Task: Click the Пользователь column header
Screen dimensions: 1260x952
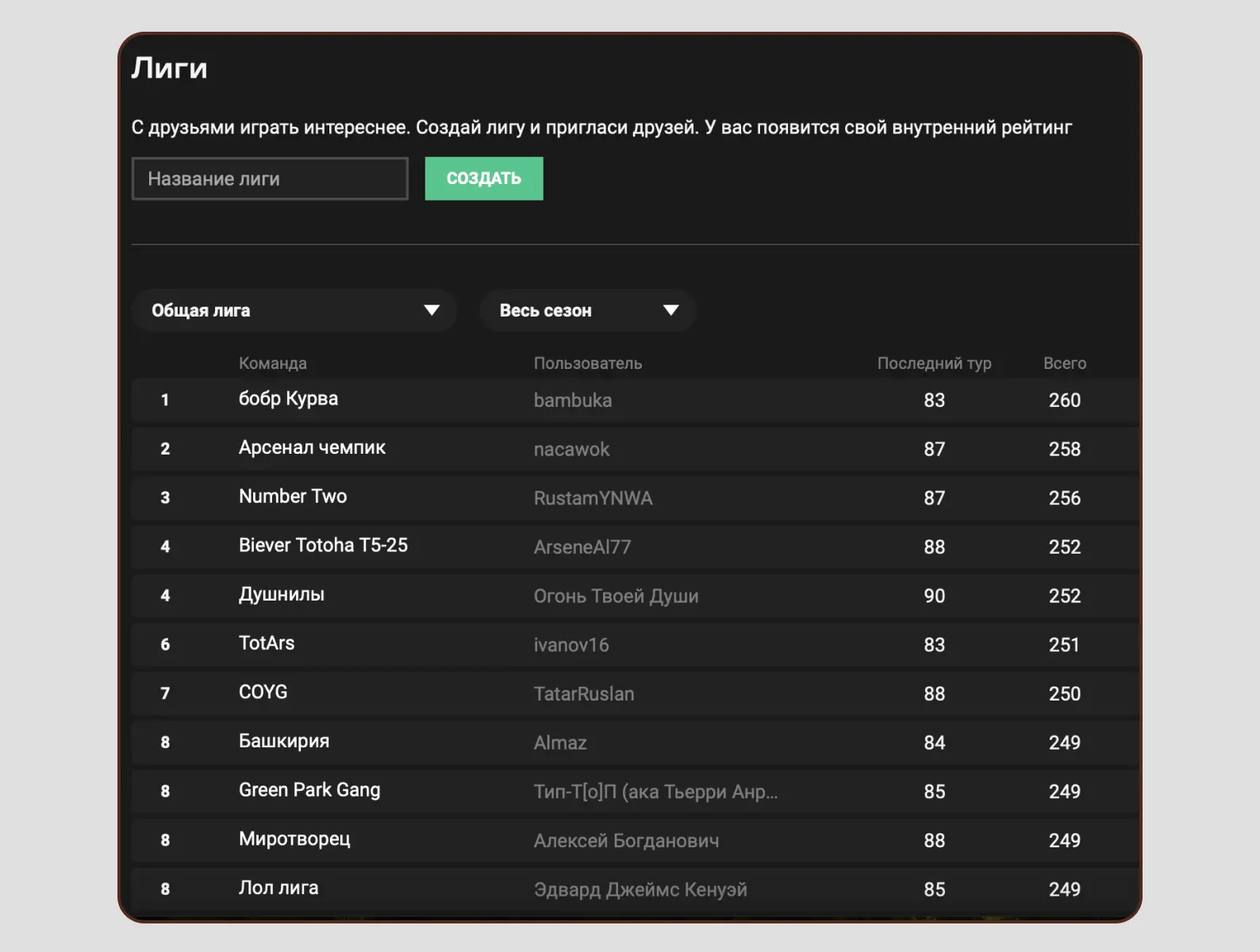Action: [x=588, y=363]
